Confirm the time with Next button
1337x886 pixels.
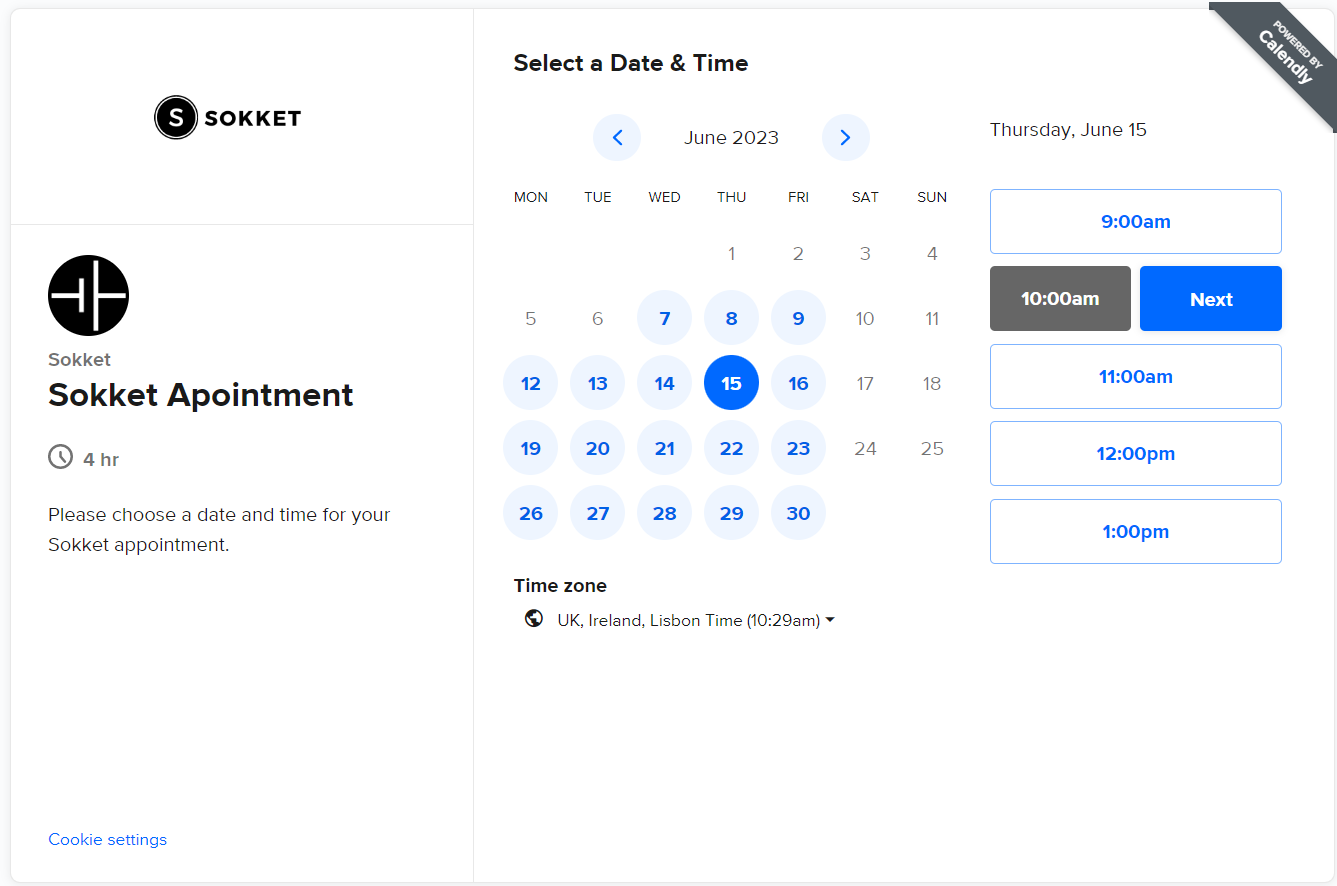tap(1210, 299)
